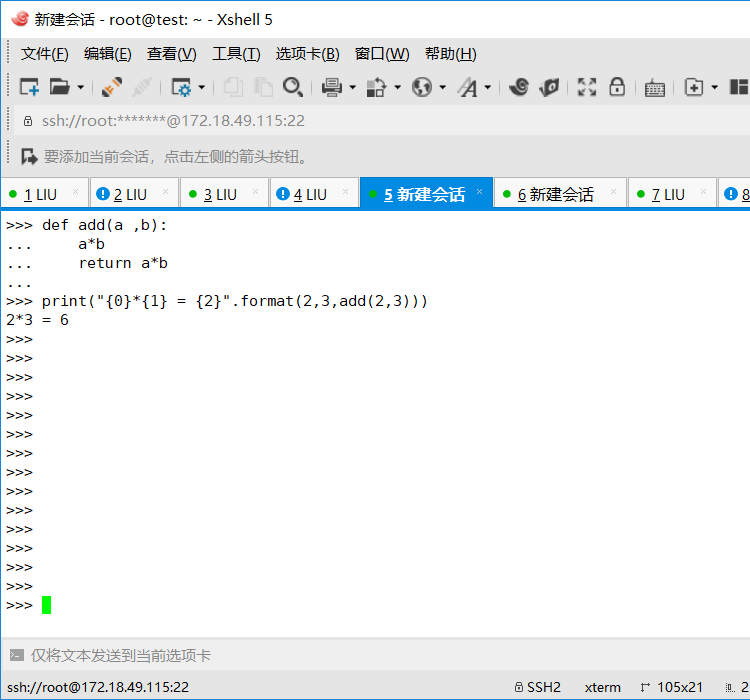The image size is (750, 700).
Task: Click the File transfer toolbar icon
Action: (376, 87)
